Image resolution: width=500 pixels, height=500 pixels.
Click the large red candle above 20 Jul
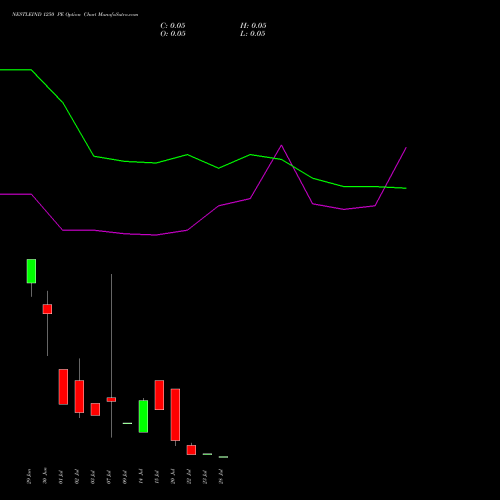click(x=175, y=415)
